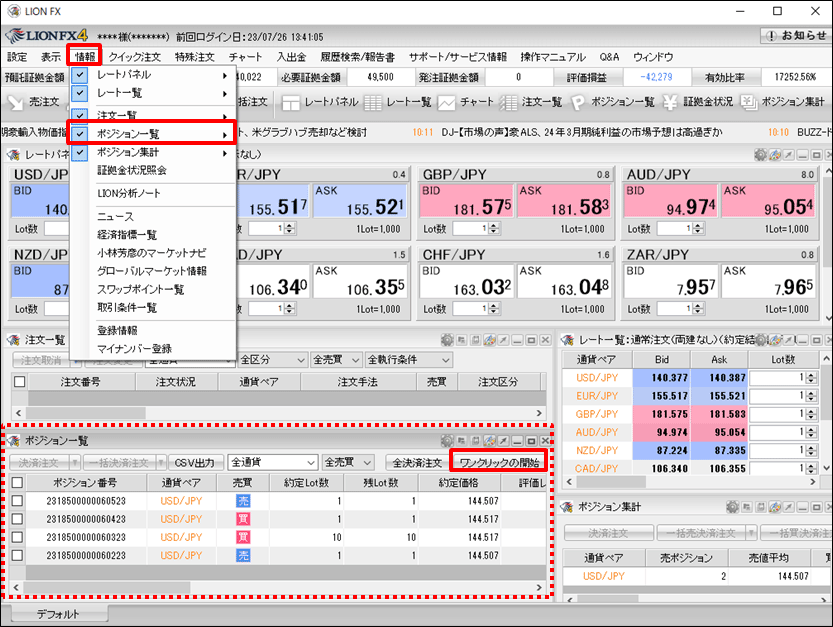Click LION logo icon of ポジション一覧 panel
This screenshot has height=627, width=833.
(13, 440)
